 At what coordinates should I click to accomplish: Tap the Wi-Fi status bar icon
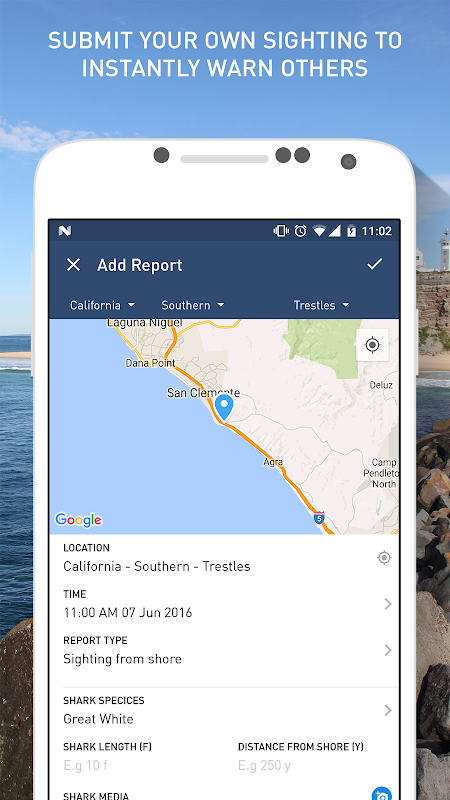click(x=319, y=231)
